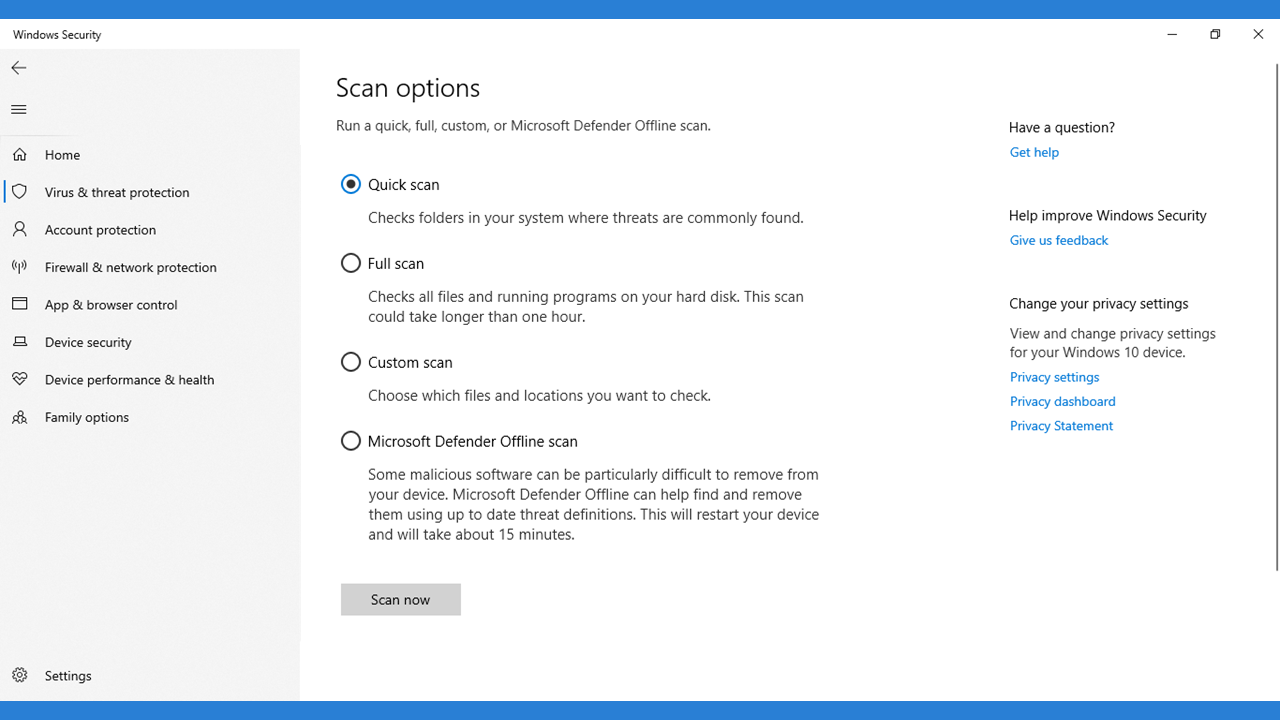The image size is (1280, 720).
Task: Restore down the Windows Security window
Action: click(x=1215, y=34)
